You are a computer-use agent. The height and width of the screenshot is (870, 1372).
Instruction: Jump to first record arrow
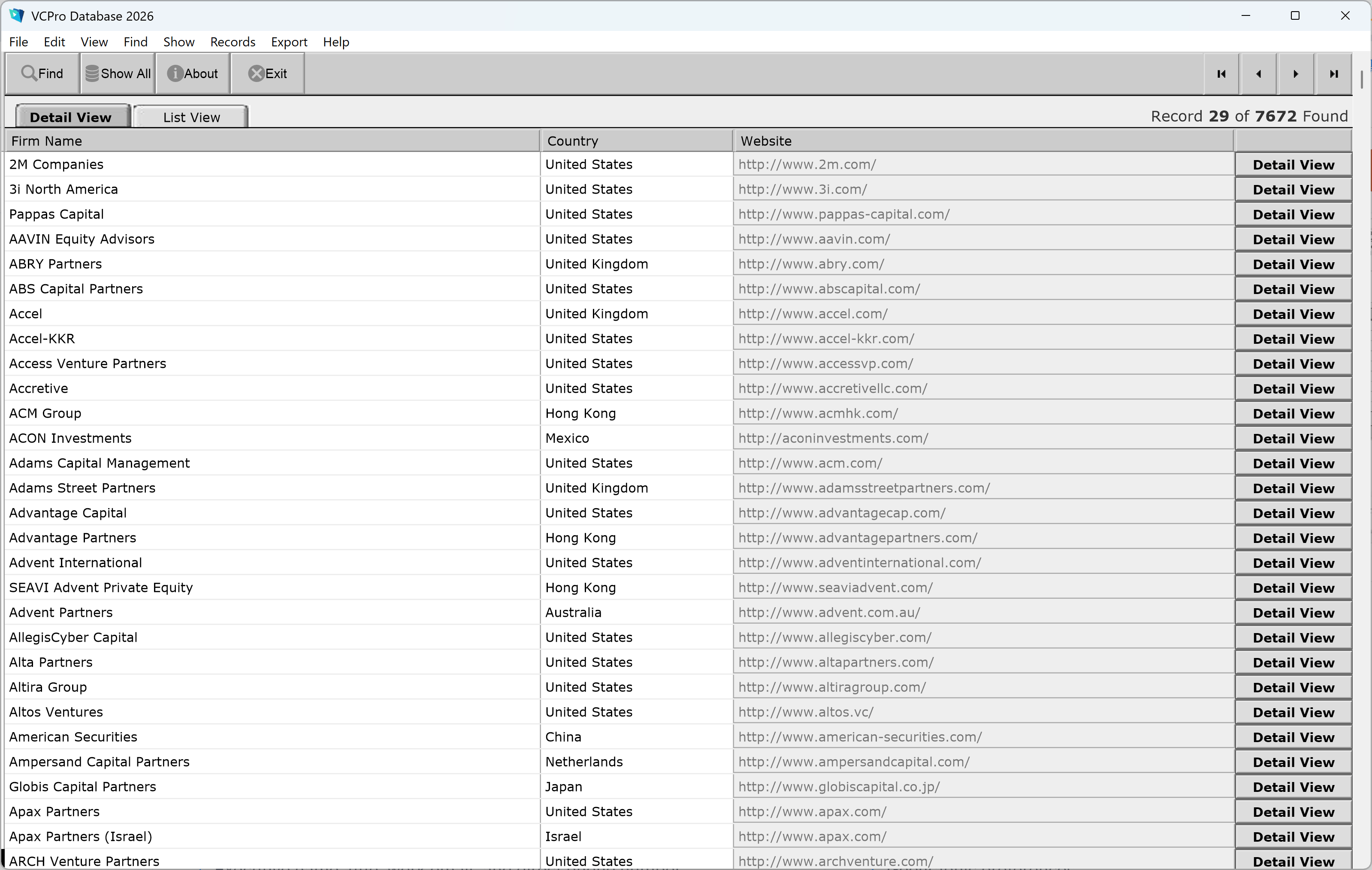point(1221,74)
